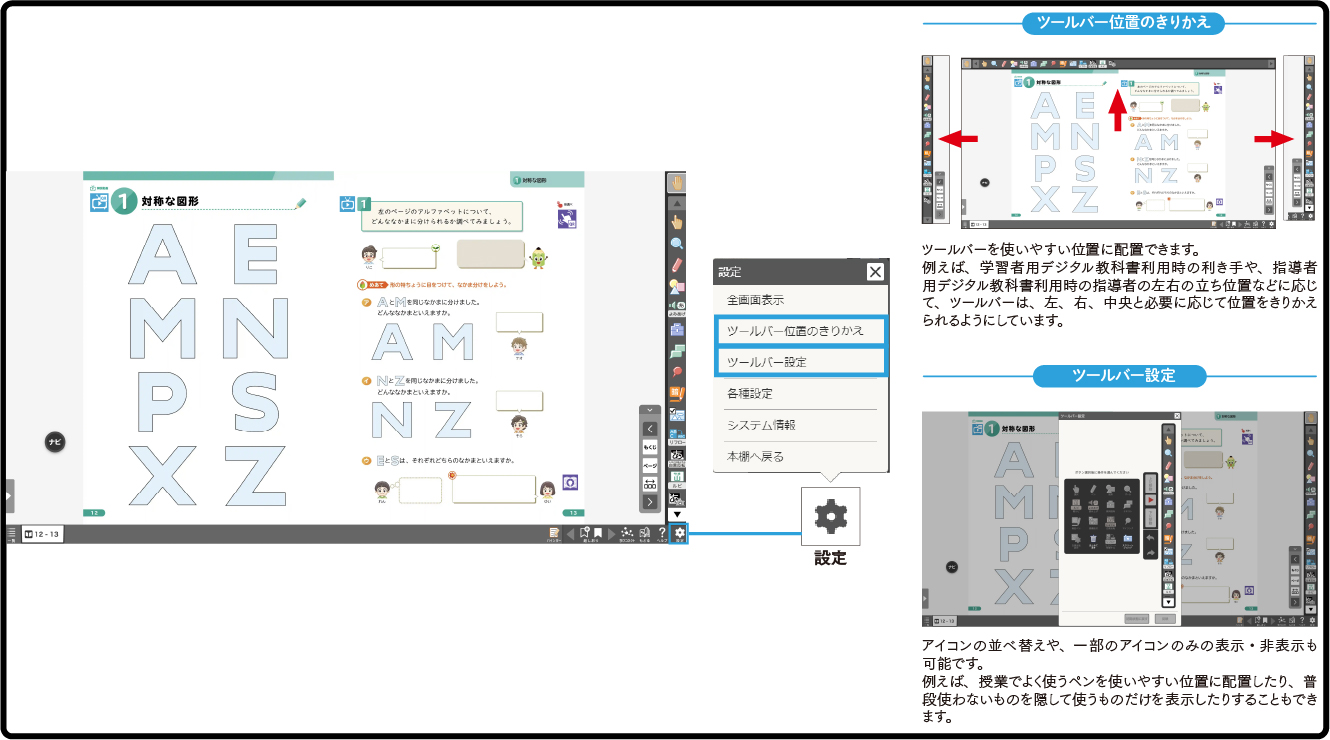
Task: Toggle the リフロー reflow view
Action: click(677, 436)
